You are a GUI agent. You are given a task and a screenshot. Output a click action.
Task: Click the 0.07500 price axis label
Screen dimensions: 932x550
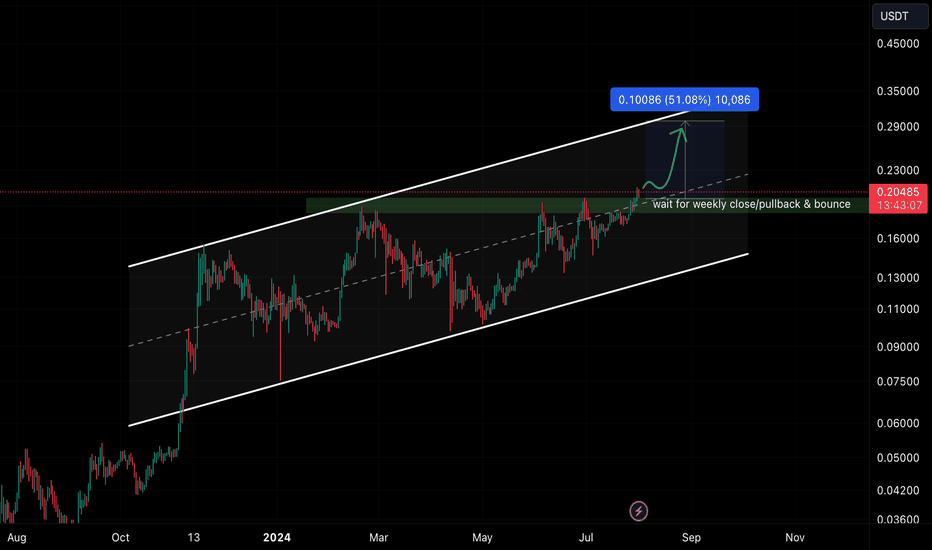point(898,382)
